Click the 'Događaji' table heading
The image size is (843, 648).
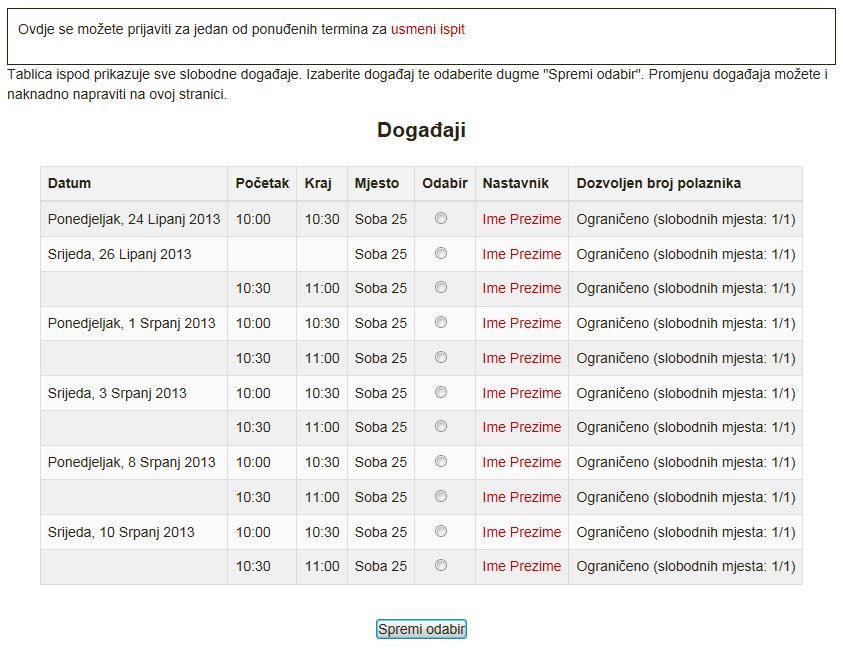pos(422,130)
